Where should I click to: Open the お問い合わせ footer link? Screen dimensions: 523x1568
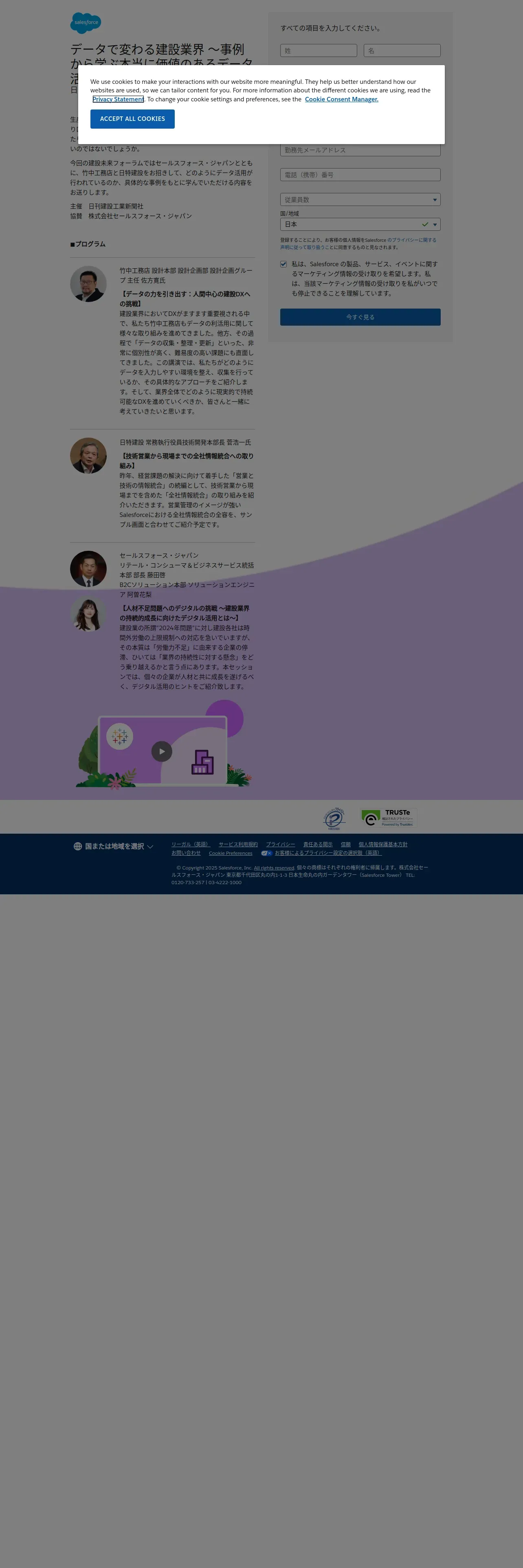coord(186,853)
